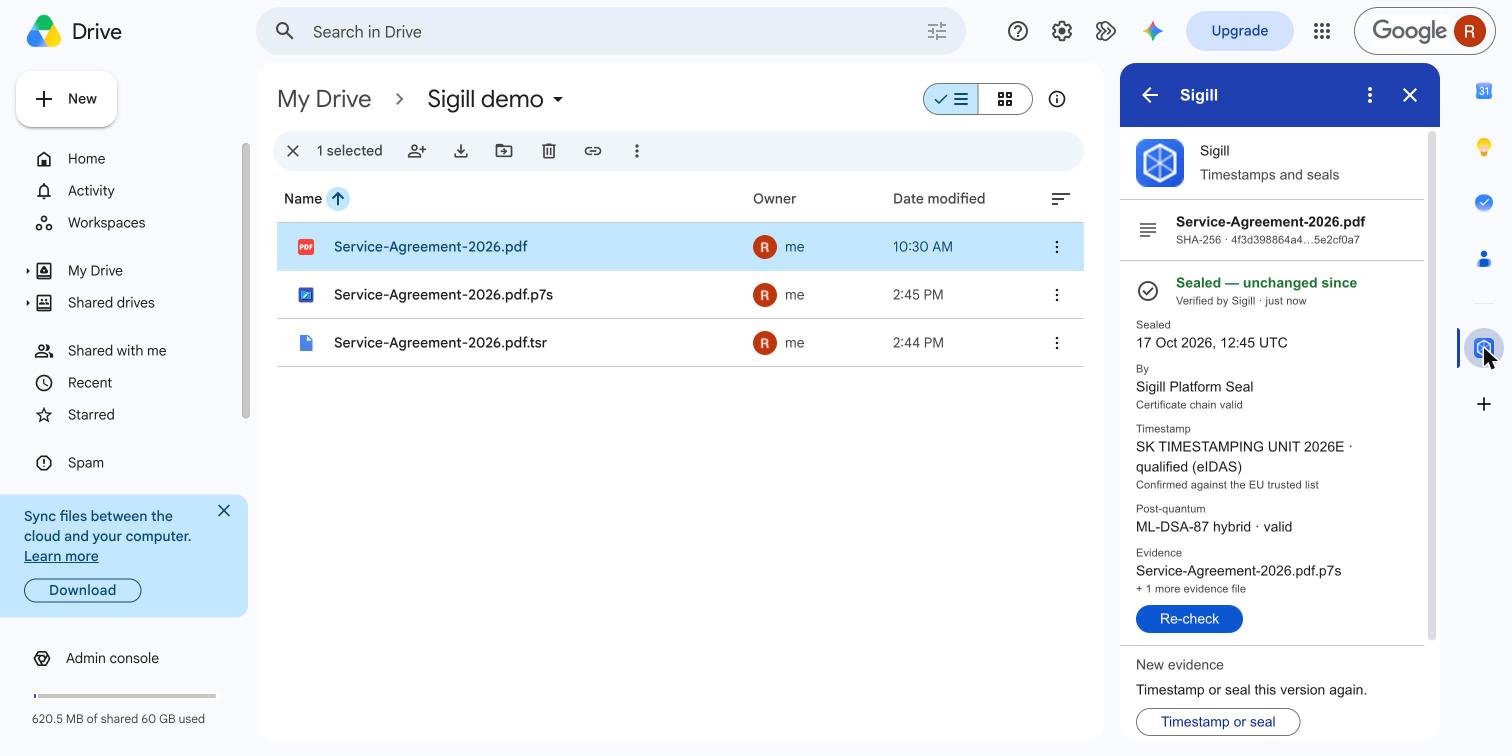
Task: Open Help support icon
Action: tap(1018, 31)
